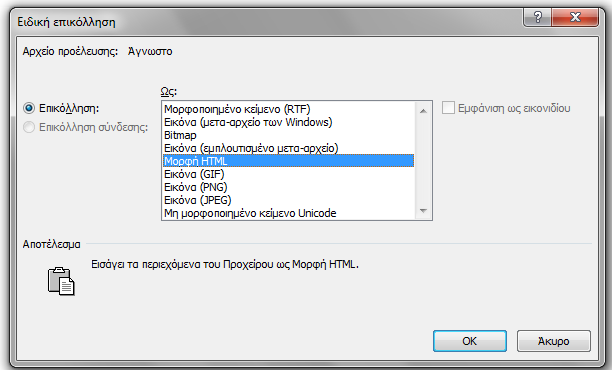612x370 pixels.
Task: Pick Εικόνα (PNG) from the list
Action: pos(288,187)
